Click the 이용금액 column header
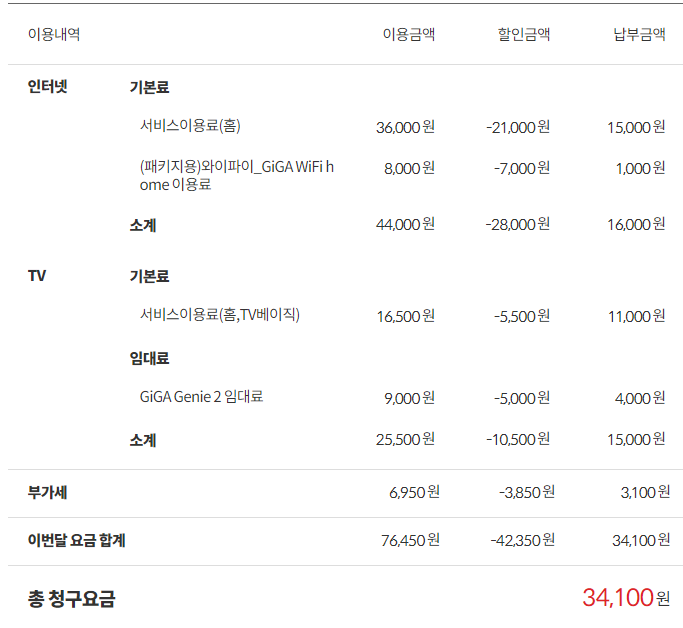This screenshot has width=683, height=628. click(409, 34)
